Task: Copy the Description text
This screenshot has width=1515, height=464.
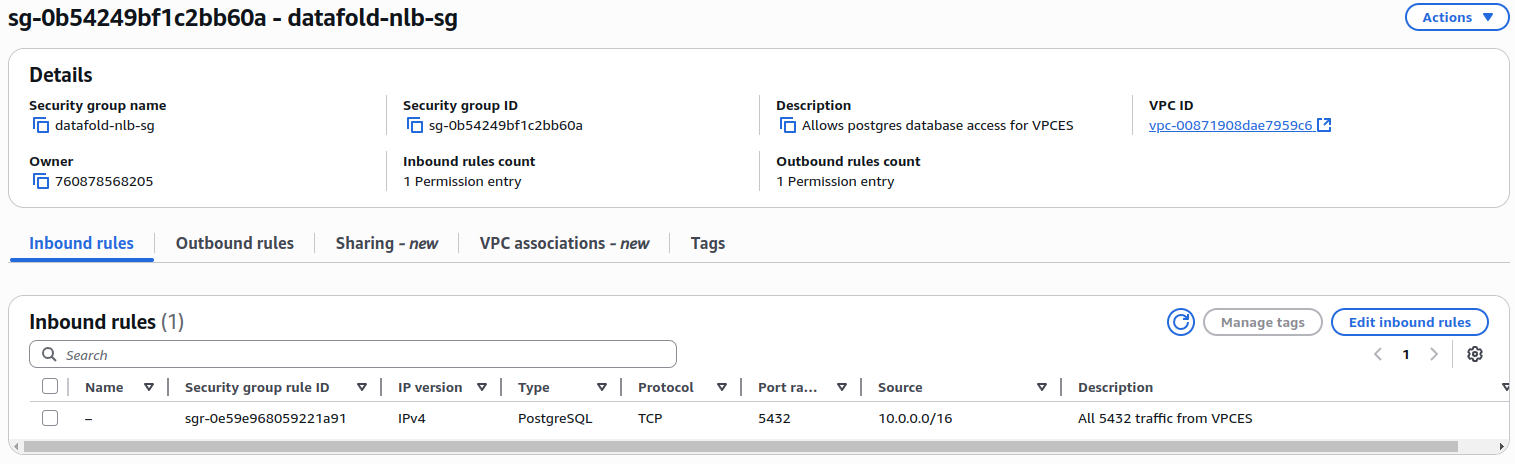Action: pos(788,126)
